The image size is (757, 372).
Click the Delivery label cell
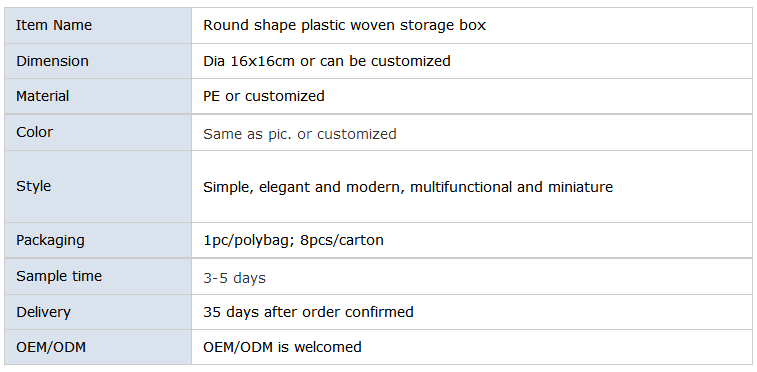click(x=98, y=312)
